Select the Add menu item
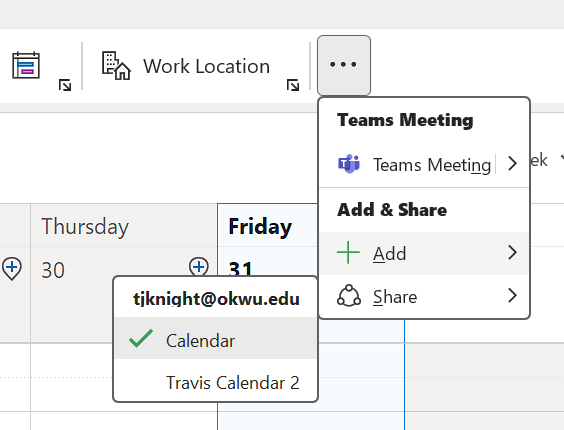Screen dimensions: 564x430 tap(424, 253)
